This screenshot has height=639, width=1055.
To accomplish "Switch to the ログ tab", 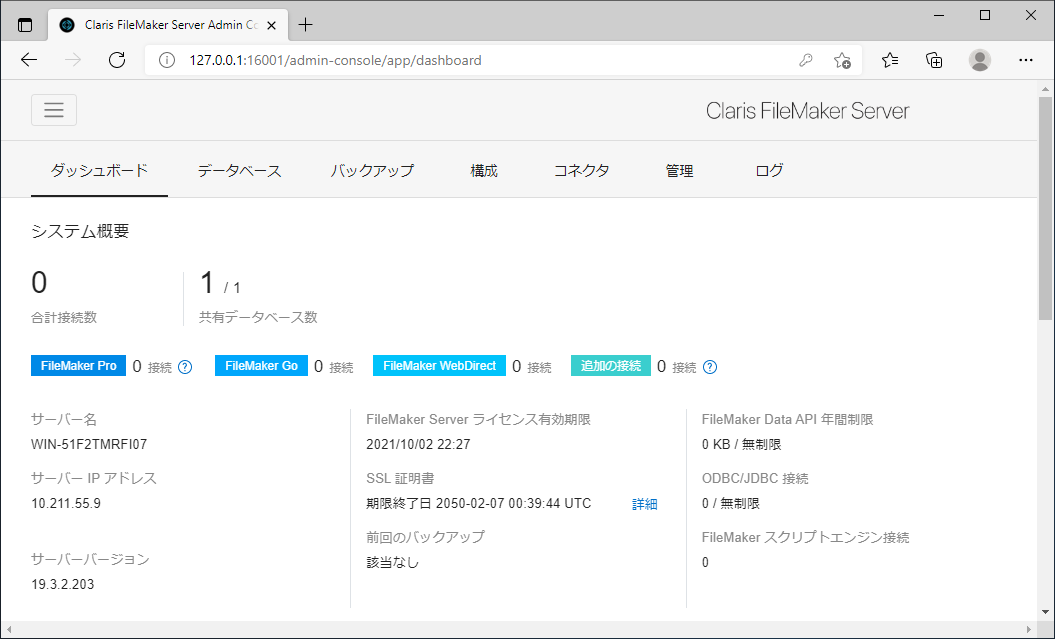I will coord(768,170).
